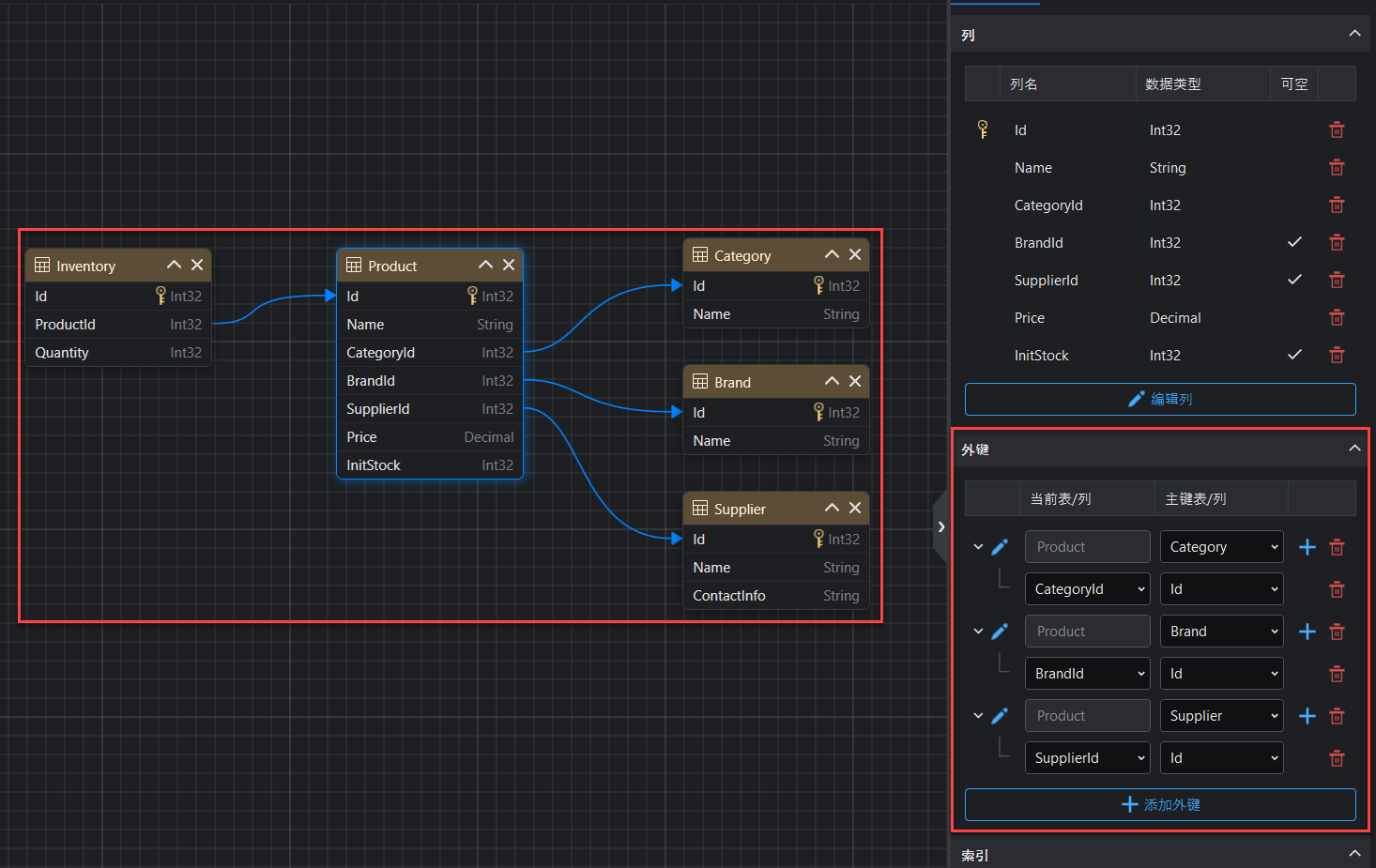Click the pencil edit icon for Category foreign key

click(x=1000, y=547)
